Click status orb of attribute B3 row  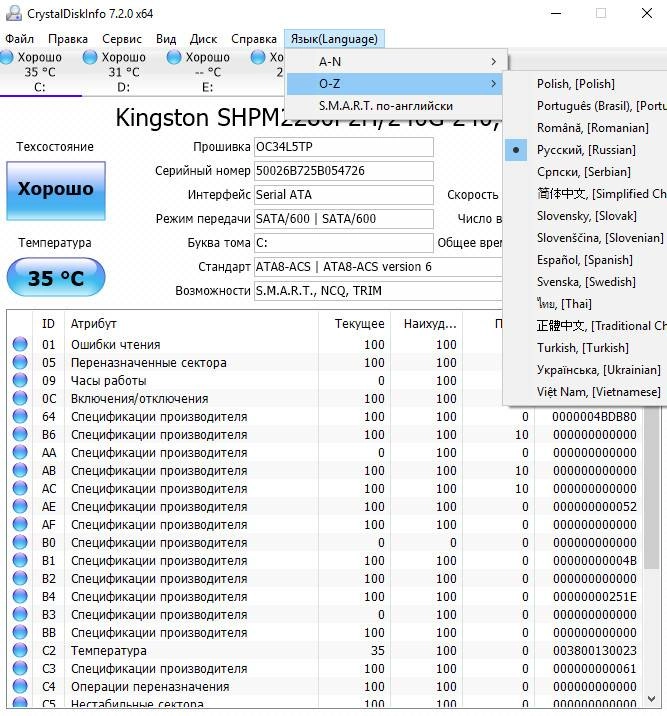click(x=20, y=614)
